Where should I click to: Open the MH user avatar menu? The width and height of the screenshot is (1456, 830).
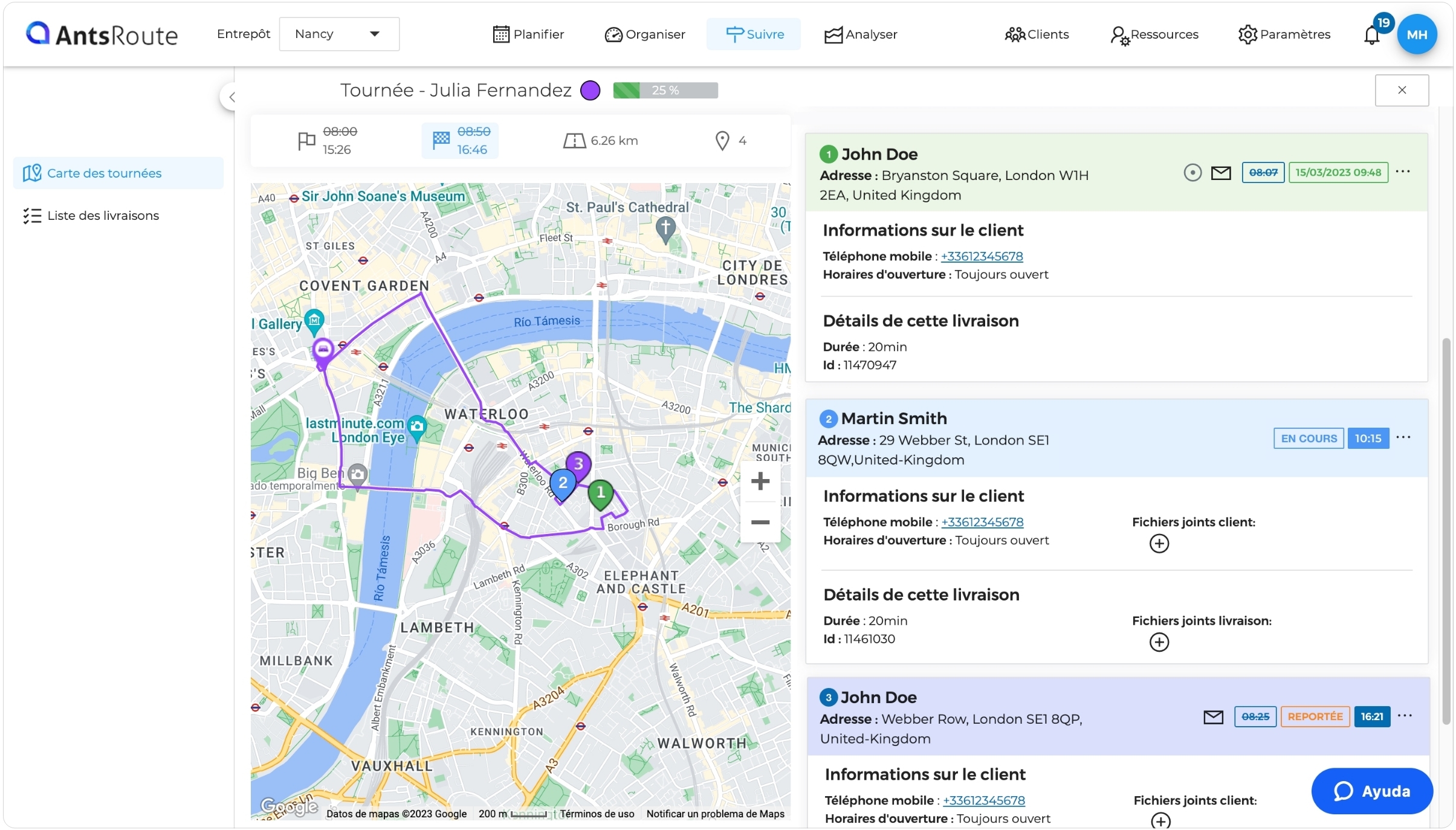pos(1417,34)
